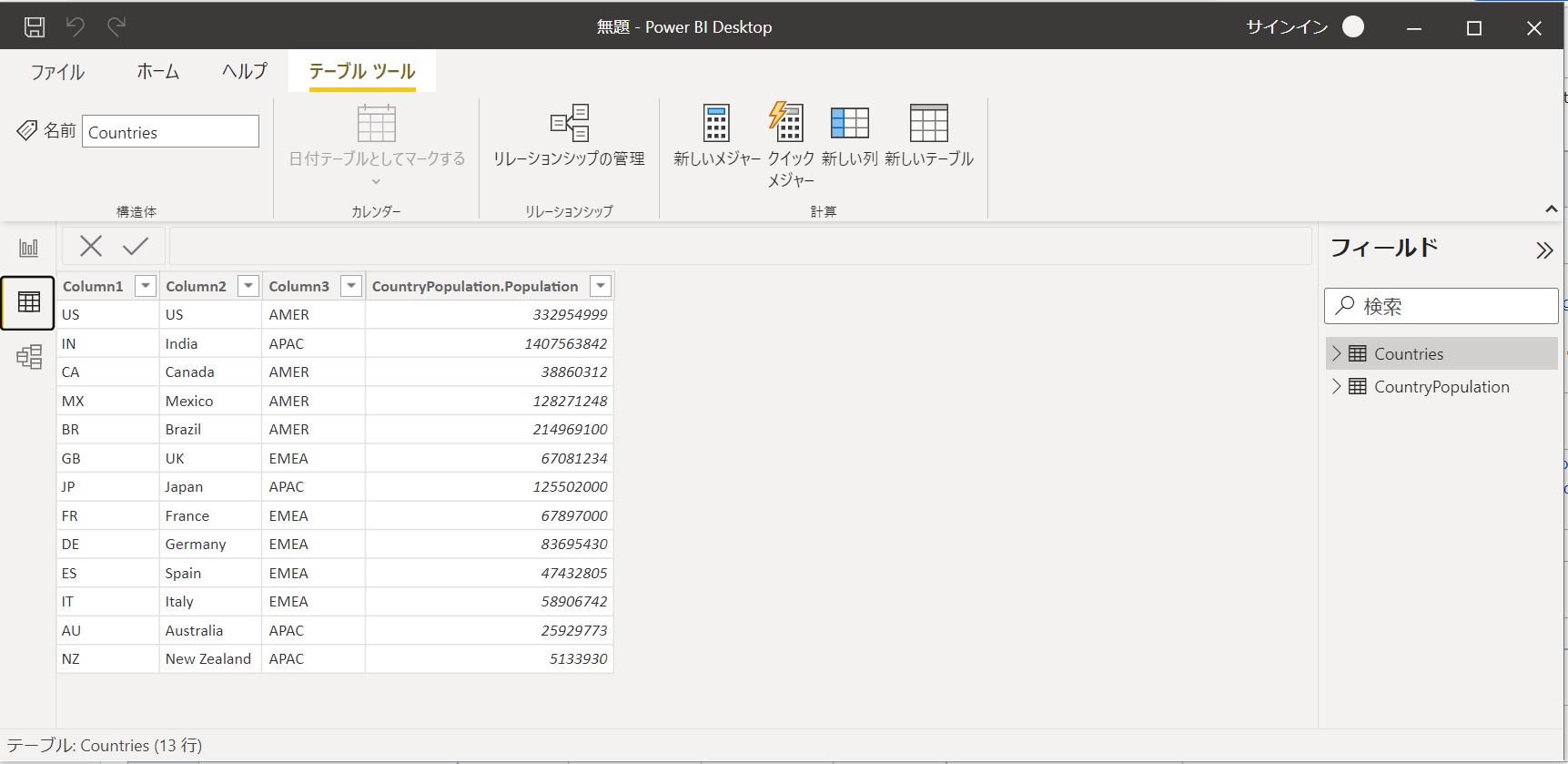Click the Australia cell
Screen dimensions: 1568x764
tap(210, 630)
